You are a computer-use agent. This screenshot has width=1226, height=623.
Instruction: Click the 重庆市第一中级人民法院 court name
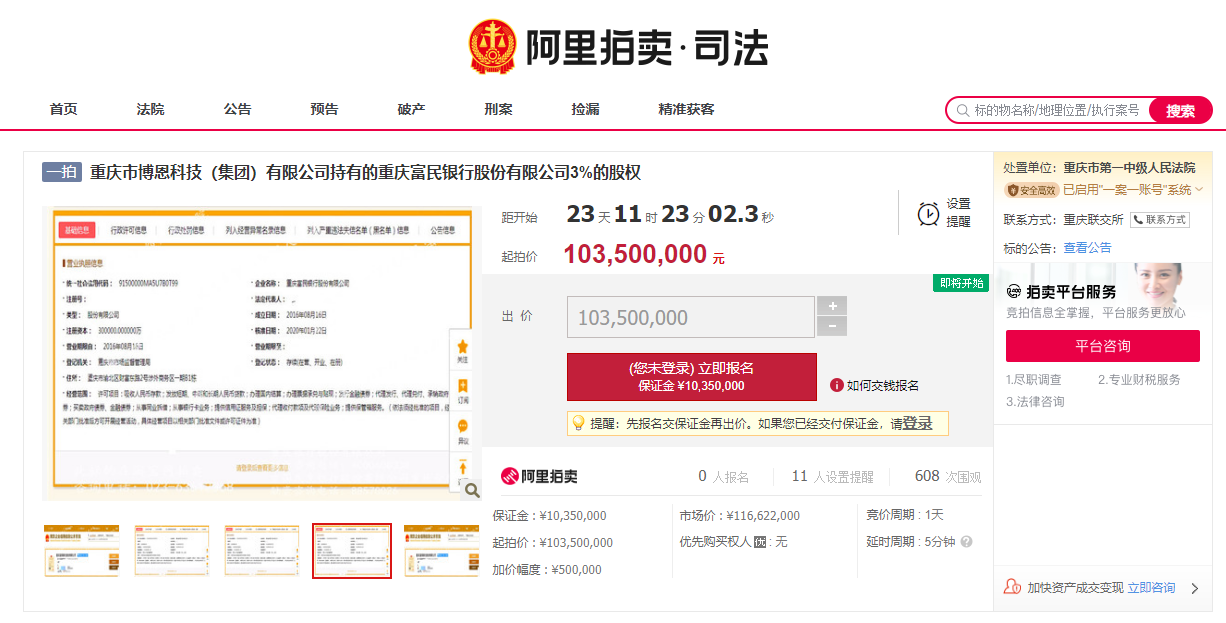tap(1129, 167)
